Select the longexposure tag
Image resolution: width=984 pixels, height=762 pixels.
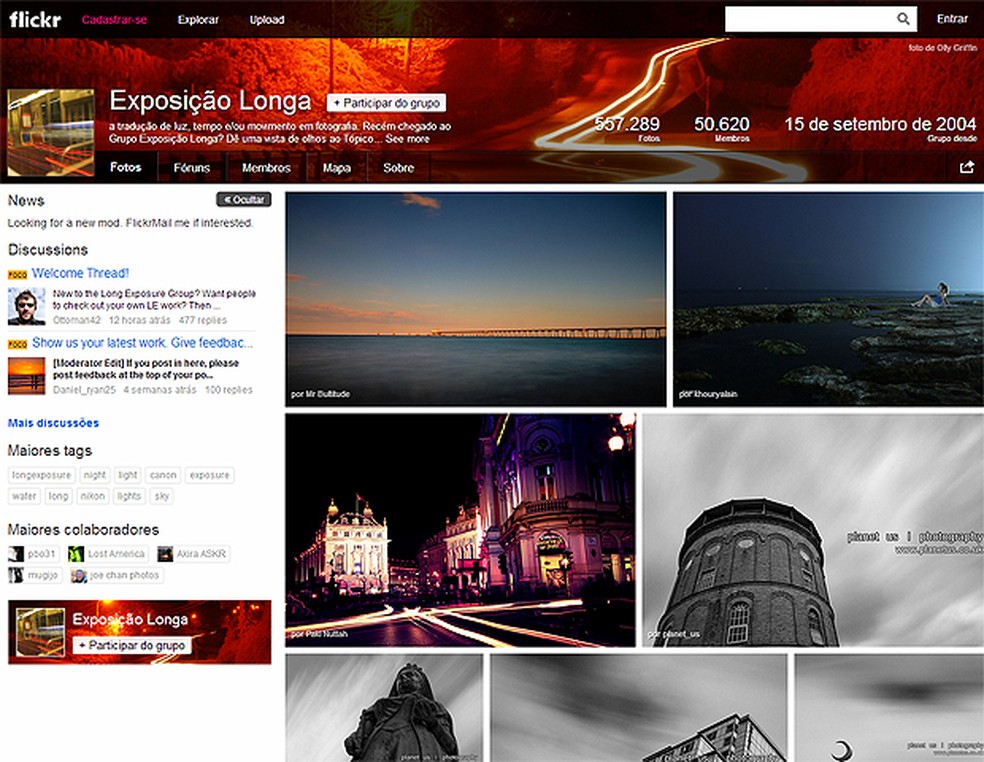pos(41,475)
